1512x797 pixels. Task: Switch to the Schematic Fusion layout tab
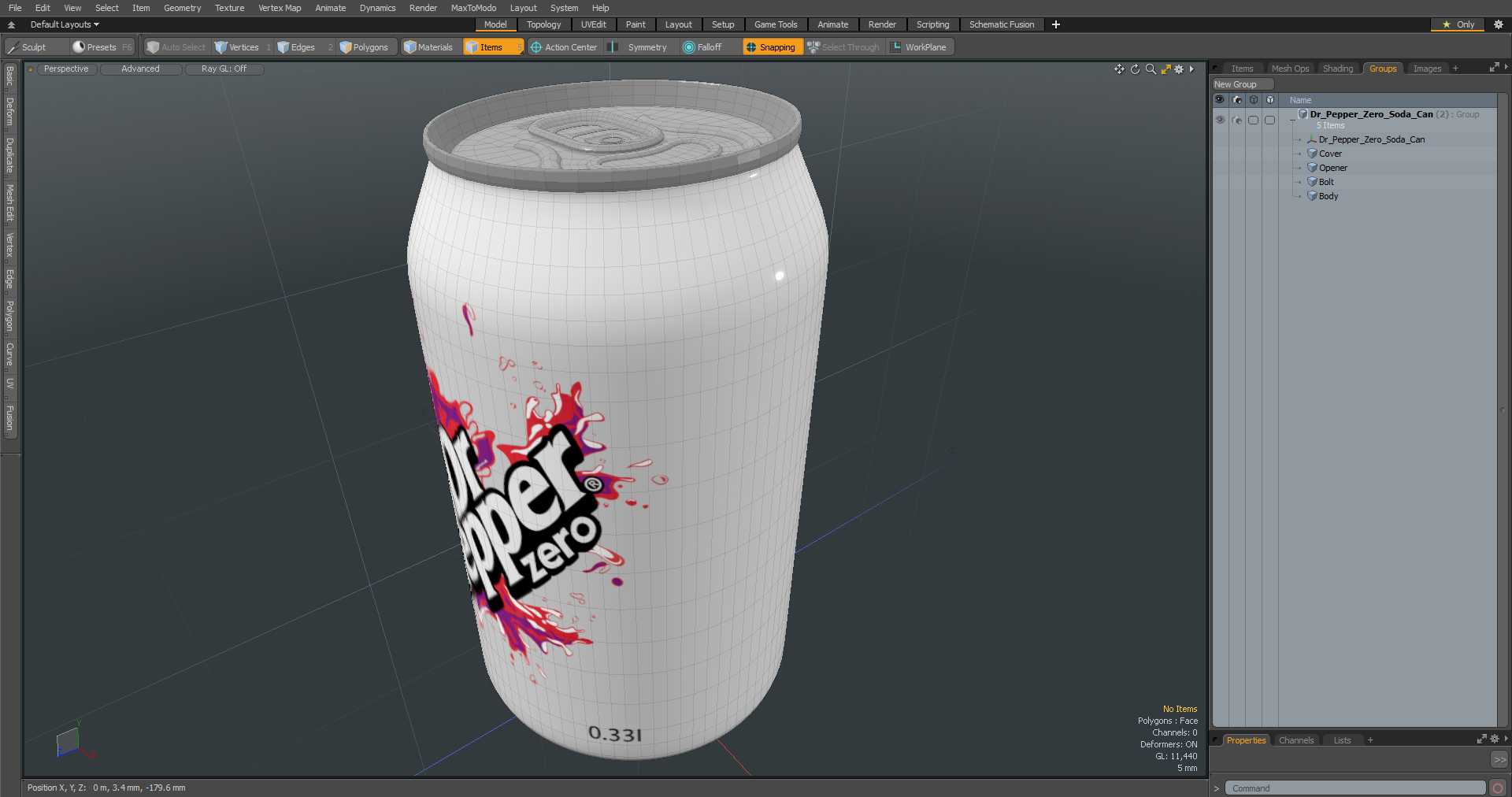1002,24
